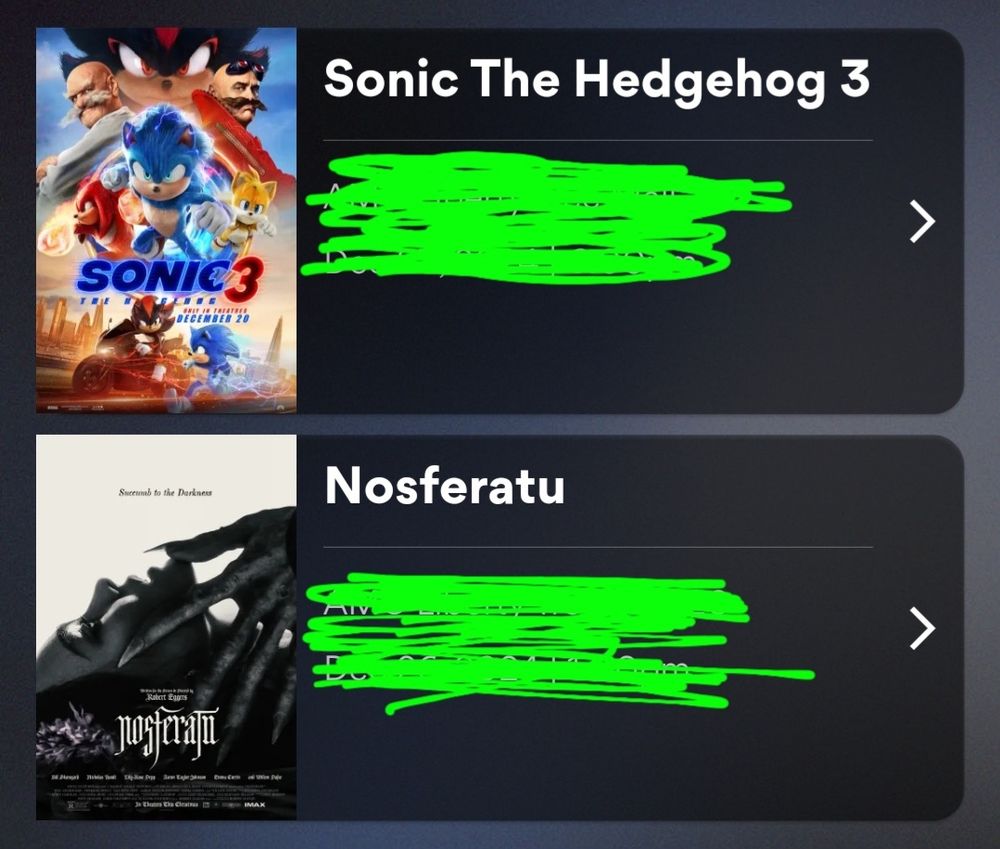Select the Nosferatu title text

point(445,485)
